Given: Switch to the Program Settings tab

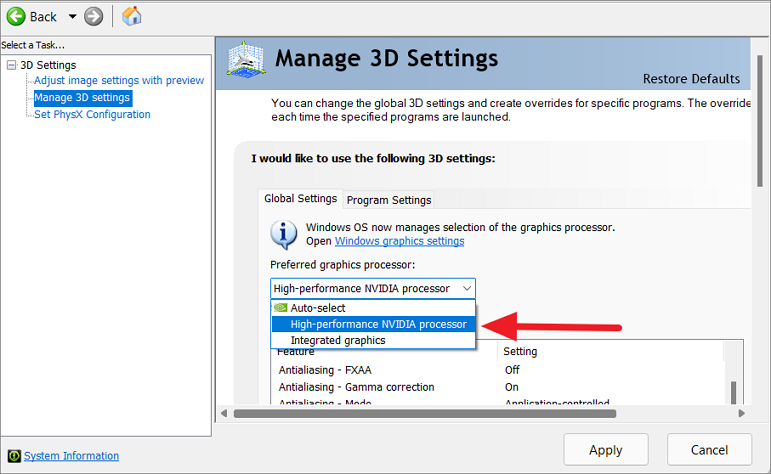Looking at the screenshot, I should pos(388,200).
